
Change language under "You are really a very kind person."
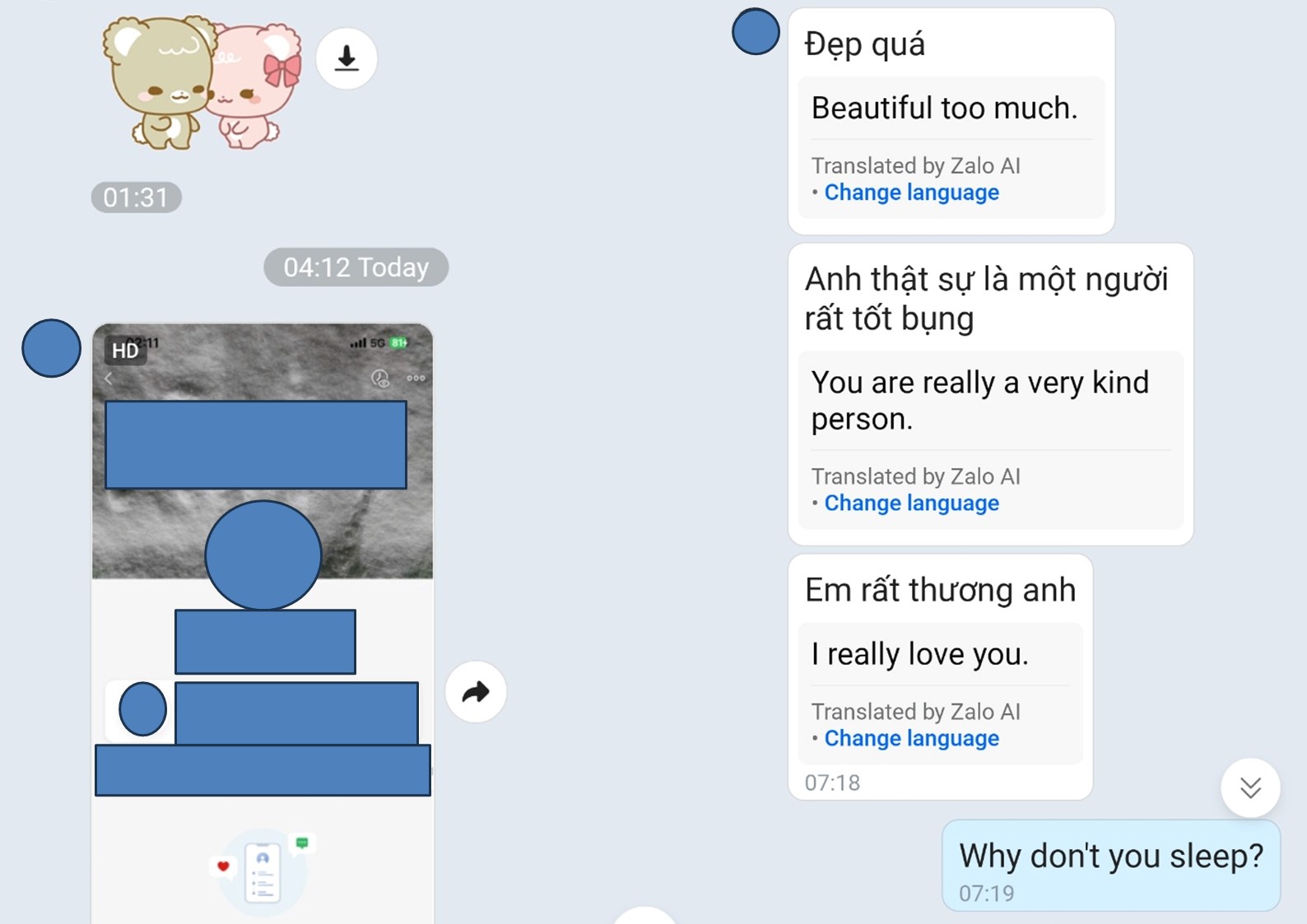(911, 504)
